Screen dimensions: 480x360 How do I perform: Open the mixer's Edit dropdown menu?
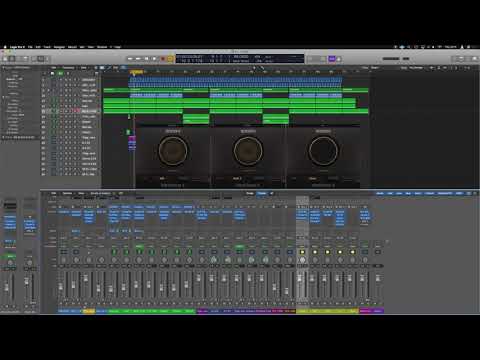point(54,193)
